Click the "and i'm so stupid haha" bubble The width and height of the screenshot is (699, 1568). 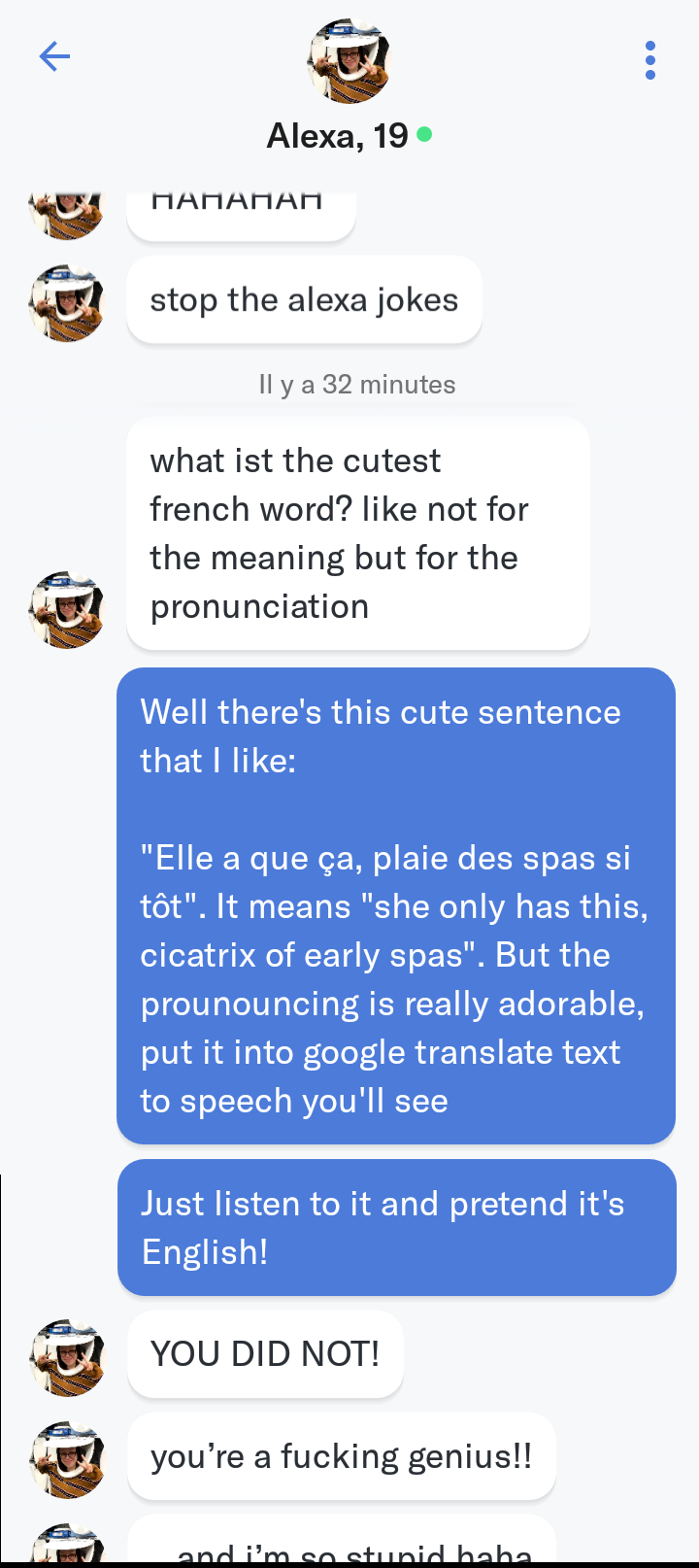coord(342,1546)
